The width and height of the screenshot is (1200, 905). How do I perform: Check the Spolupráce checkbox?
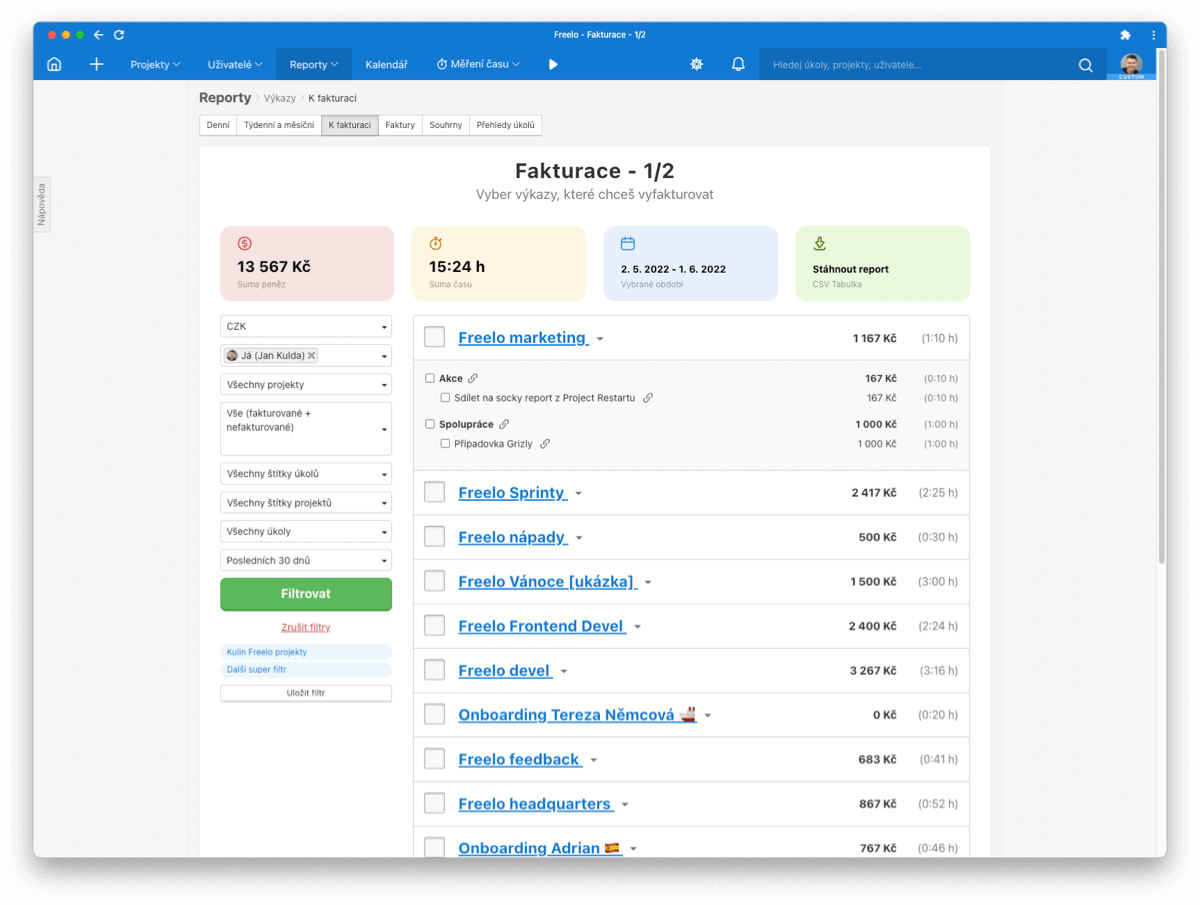[x=430, y=424]
